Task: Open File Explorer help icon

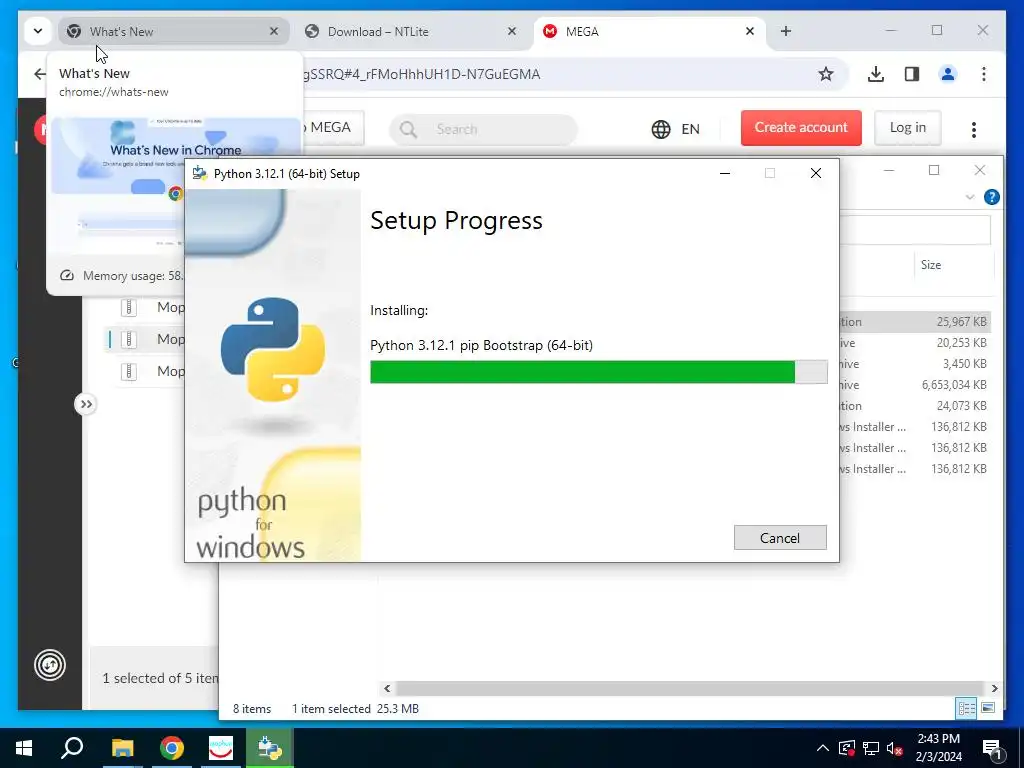Action: click(991, 197)
